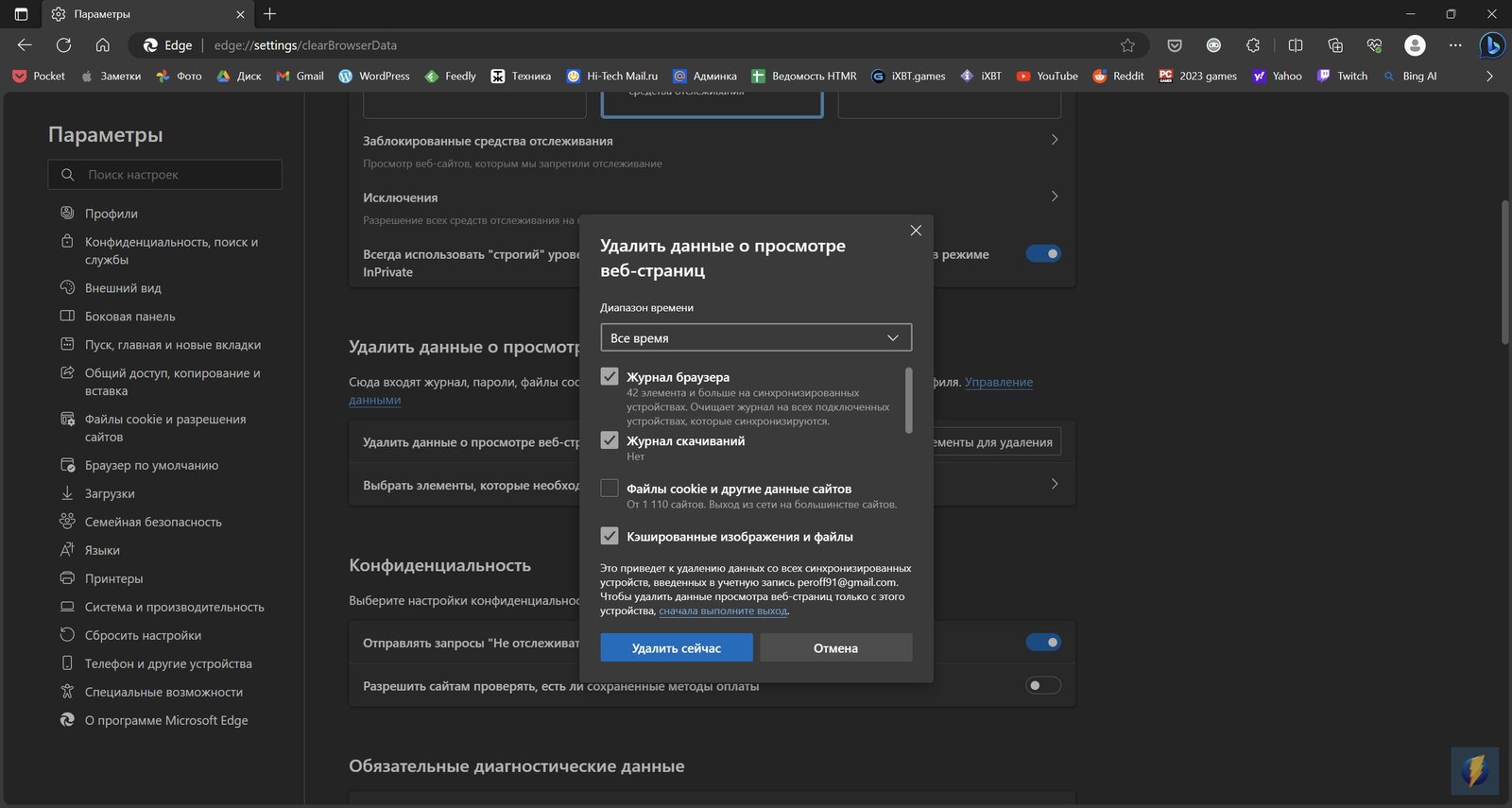Open Pocket bookmark in favorites bar
1512x808 pixels.
point(39,76)
